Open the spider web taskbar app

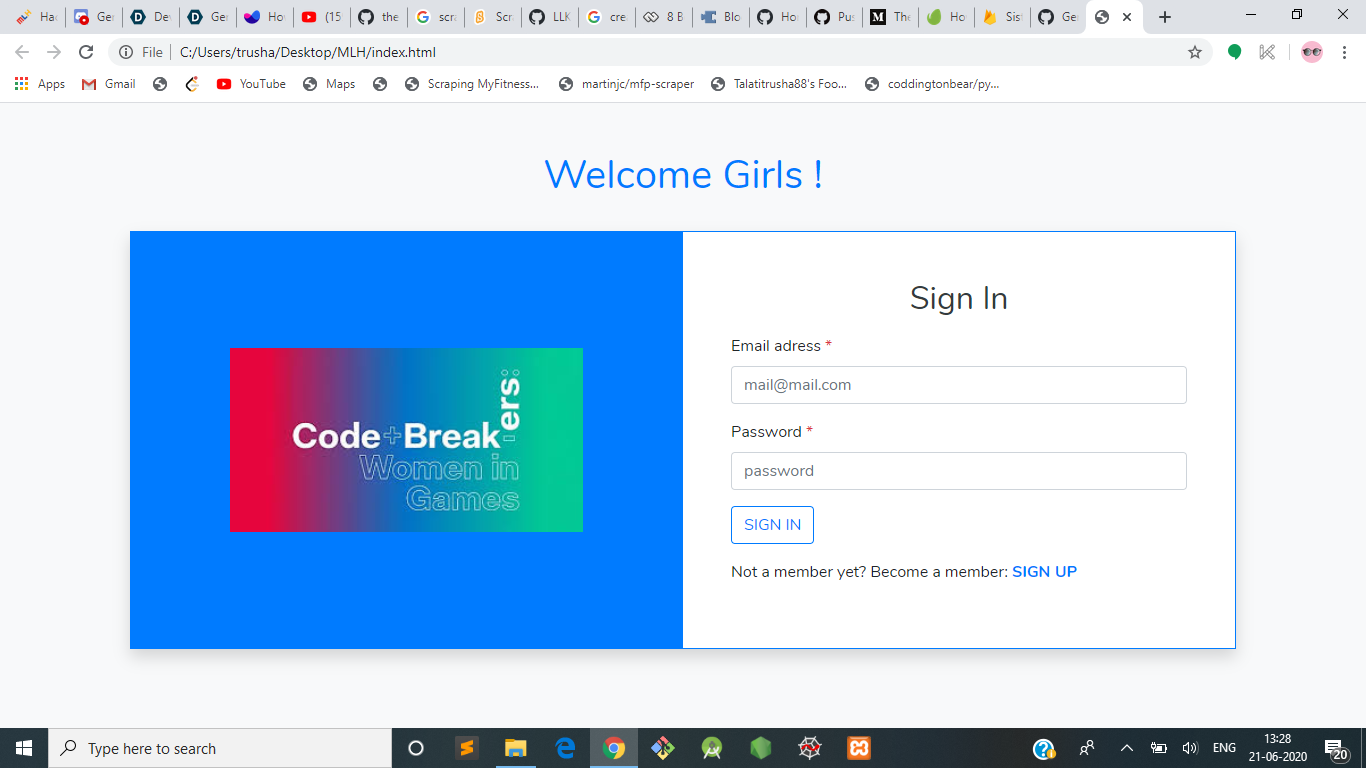click(x=810, y=748)
